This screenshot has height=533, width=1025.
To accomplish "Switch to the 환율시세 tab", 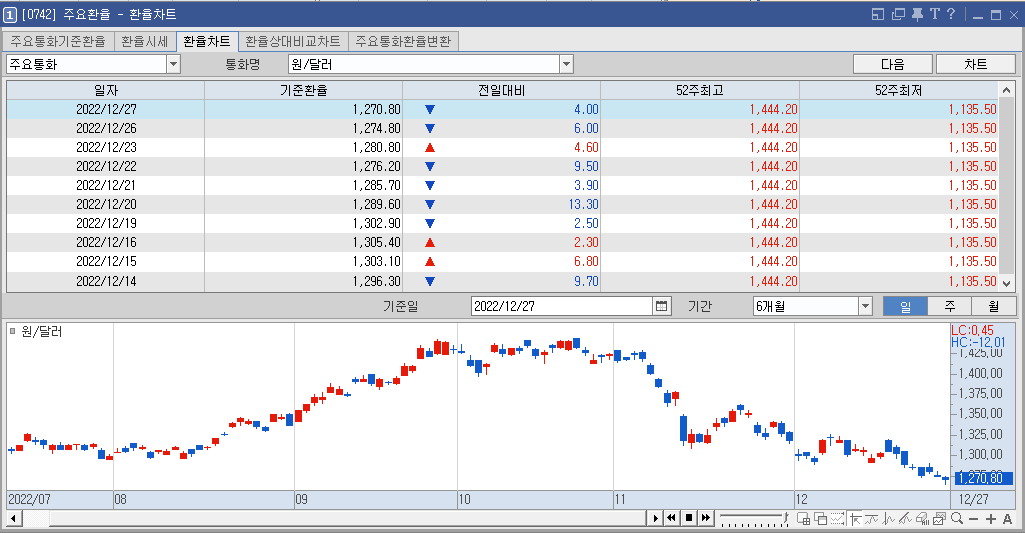I will click(145, 41).
